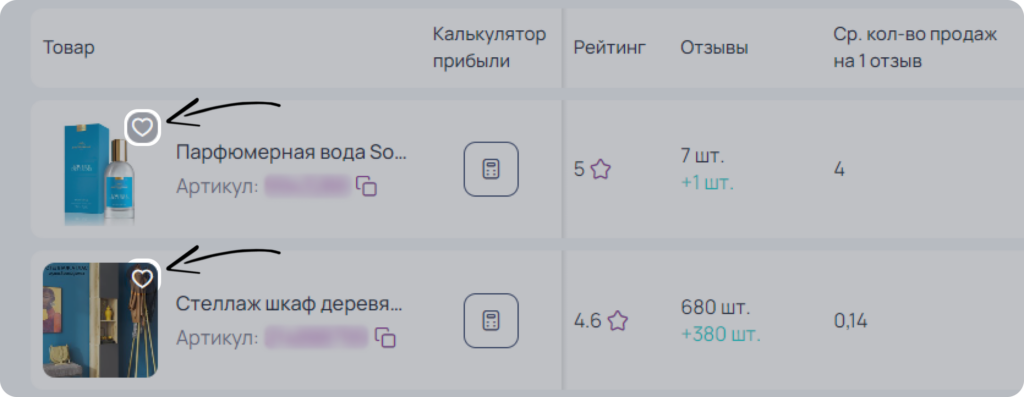
Task: Sort by the Товар column header
Action: point(69,48)
